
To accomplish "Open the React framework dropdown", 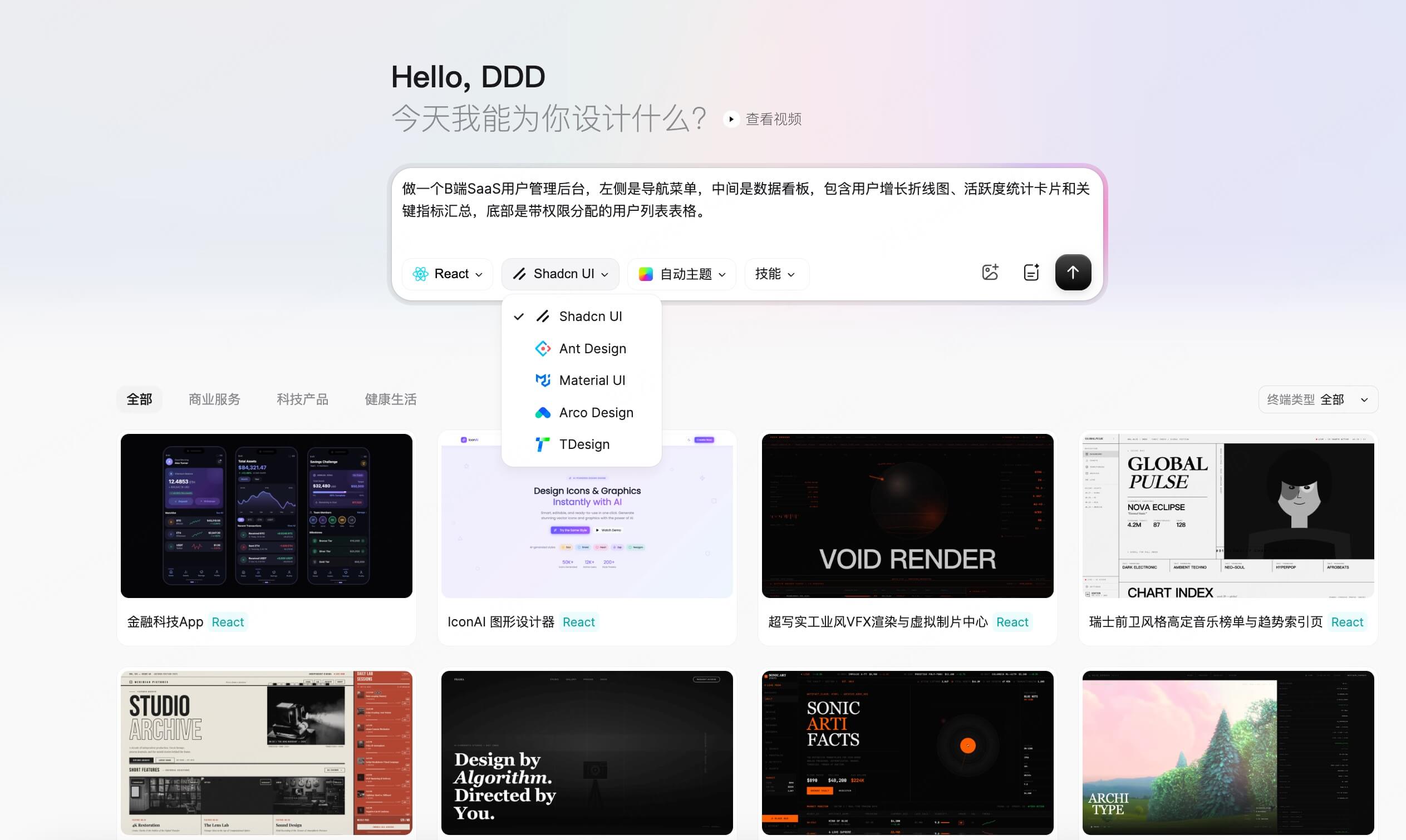I will 448,274.
